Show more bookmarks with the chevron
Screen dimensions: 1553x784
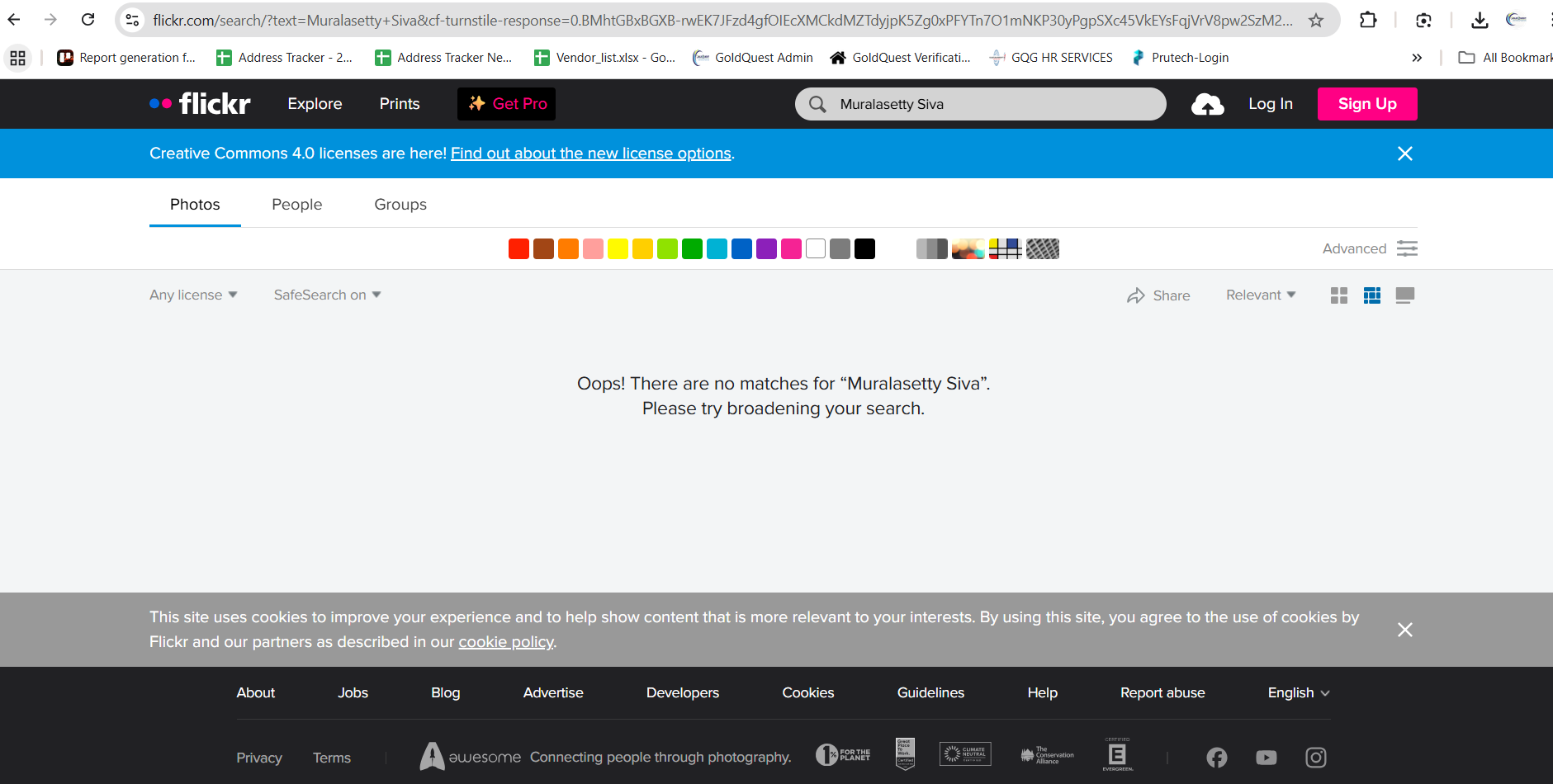[x=1417, y=58]
